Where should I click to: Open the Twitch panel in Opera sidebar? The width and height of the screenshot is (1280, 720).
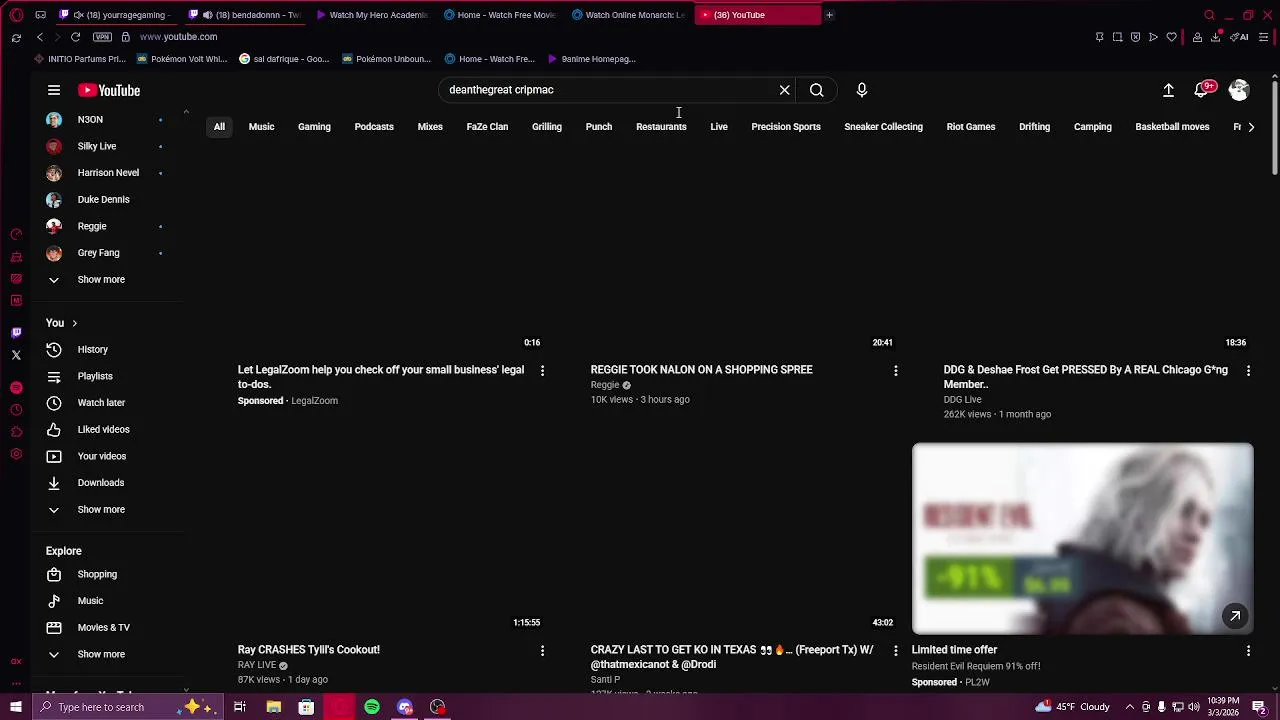[16, 332]
